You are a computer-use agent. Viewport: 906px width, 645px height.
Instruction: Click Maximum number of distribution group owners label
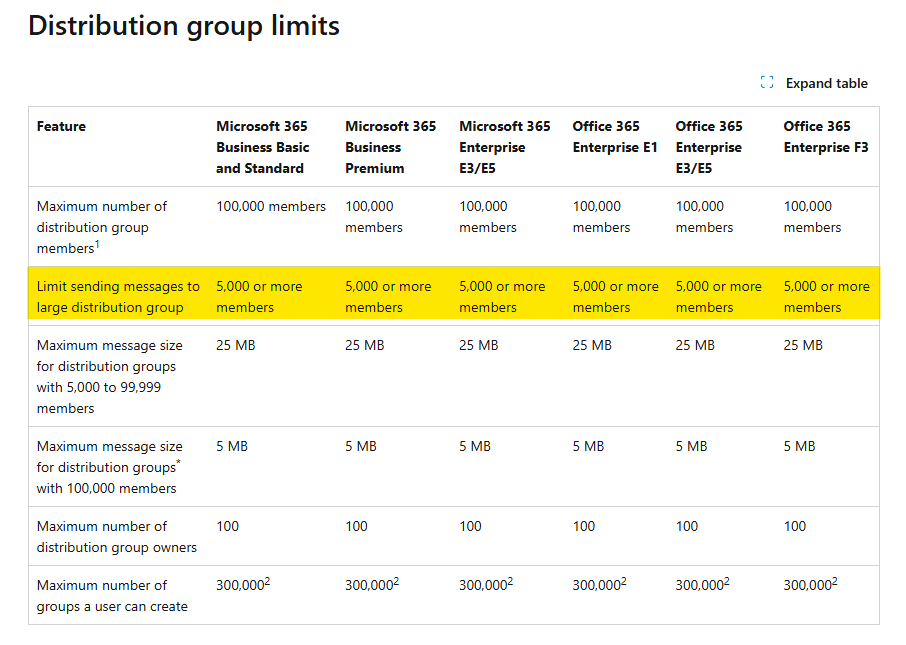tap(117, 536)
